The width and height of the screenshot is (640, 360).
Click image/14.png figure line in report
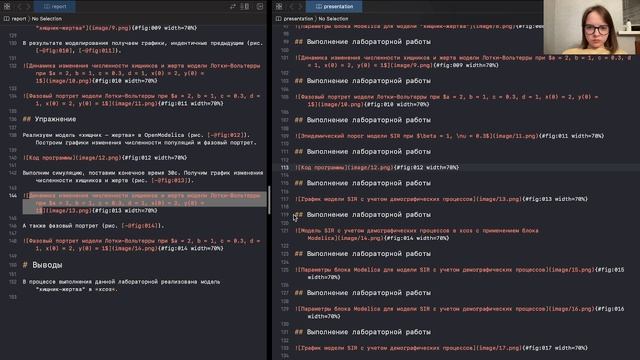pos(141,244)
